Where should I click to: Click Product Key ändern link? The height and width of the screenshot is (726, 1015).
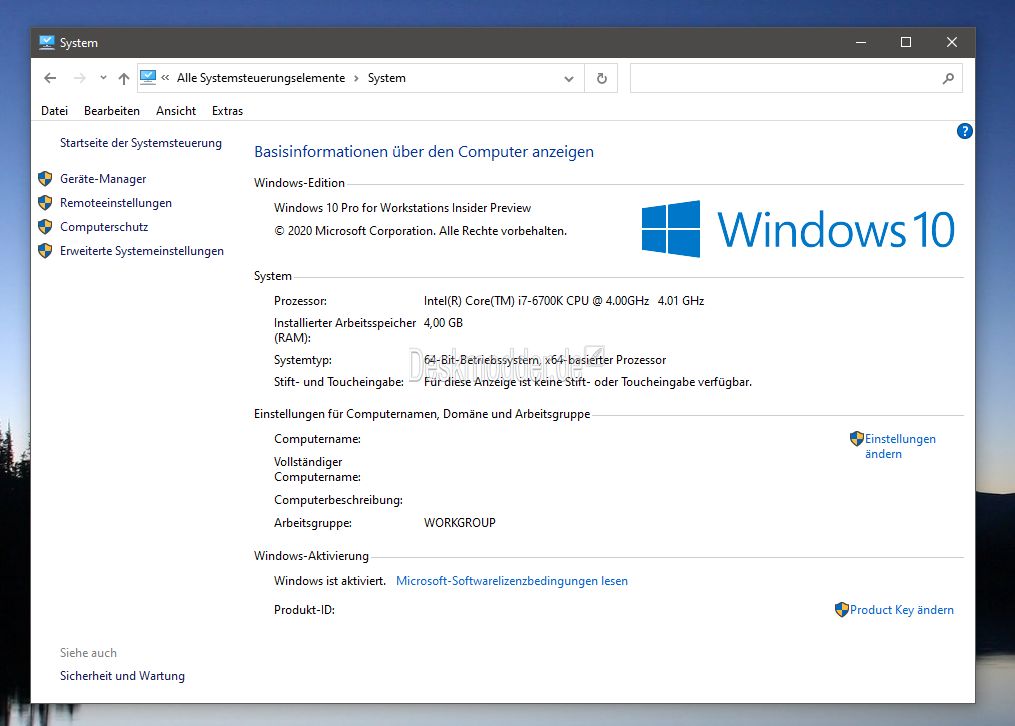coord(902,610)
